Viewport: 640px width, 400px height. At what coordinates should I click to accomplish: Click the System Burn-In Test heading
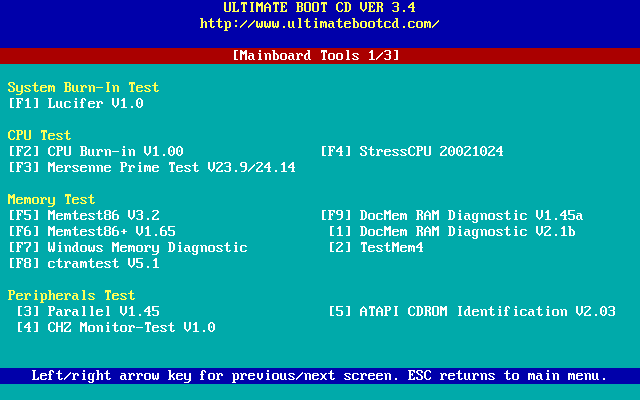[83, 87]
